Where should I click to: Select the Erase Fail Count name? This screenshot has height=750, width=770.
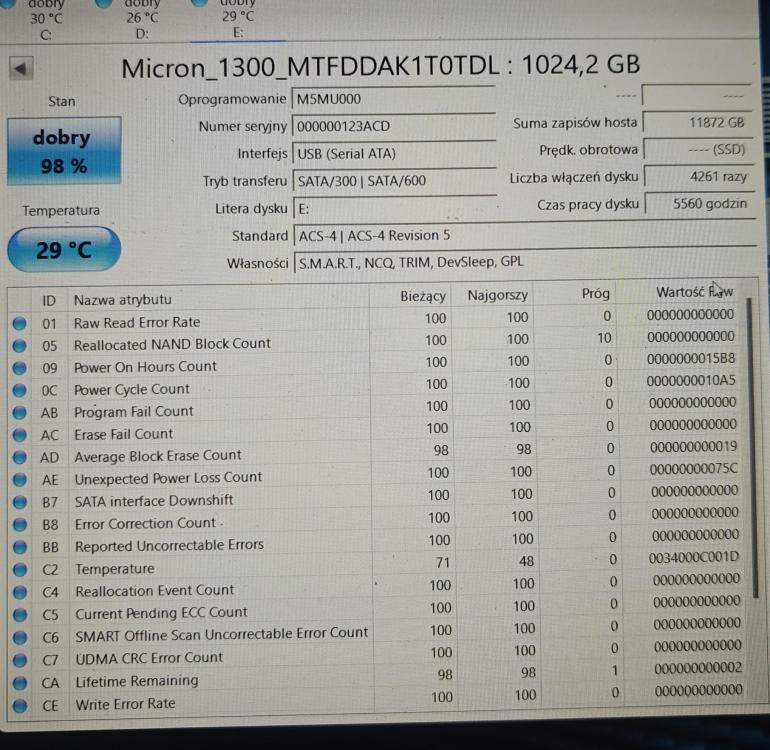click(123, 434)
